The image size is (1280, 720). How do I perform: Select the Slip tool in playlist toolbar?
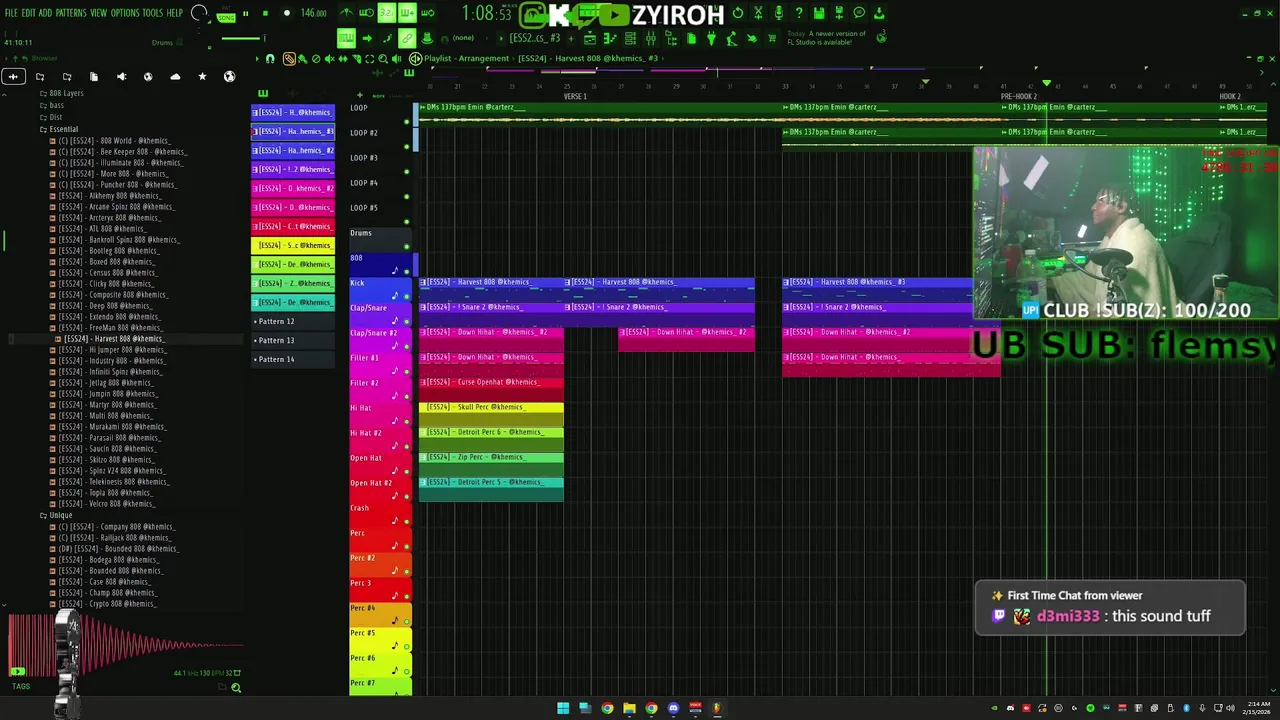click(x=343, y=59)
